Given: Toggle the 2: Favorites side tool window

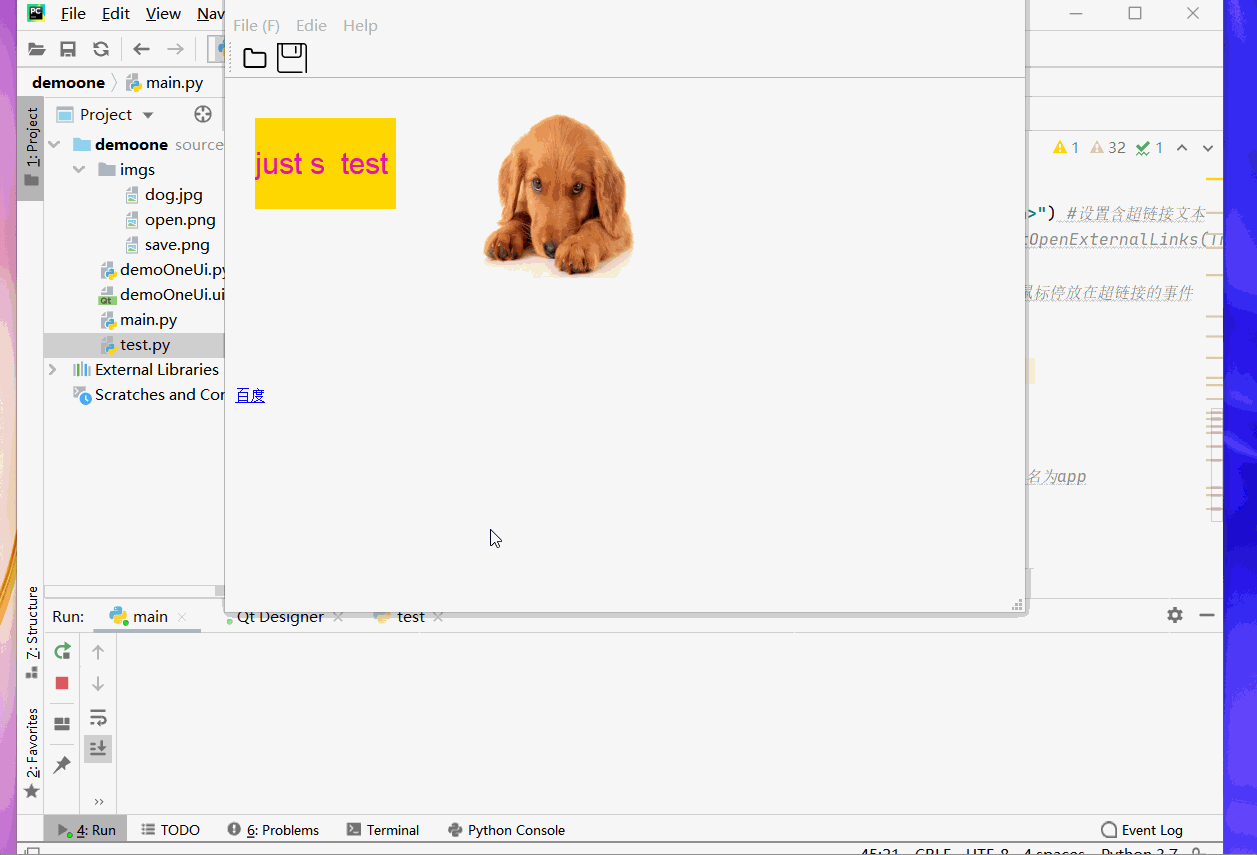Looking at the screenshot, I should click(31, 753).
